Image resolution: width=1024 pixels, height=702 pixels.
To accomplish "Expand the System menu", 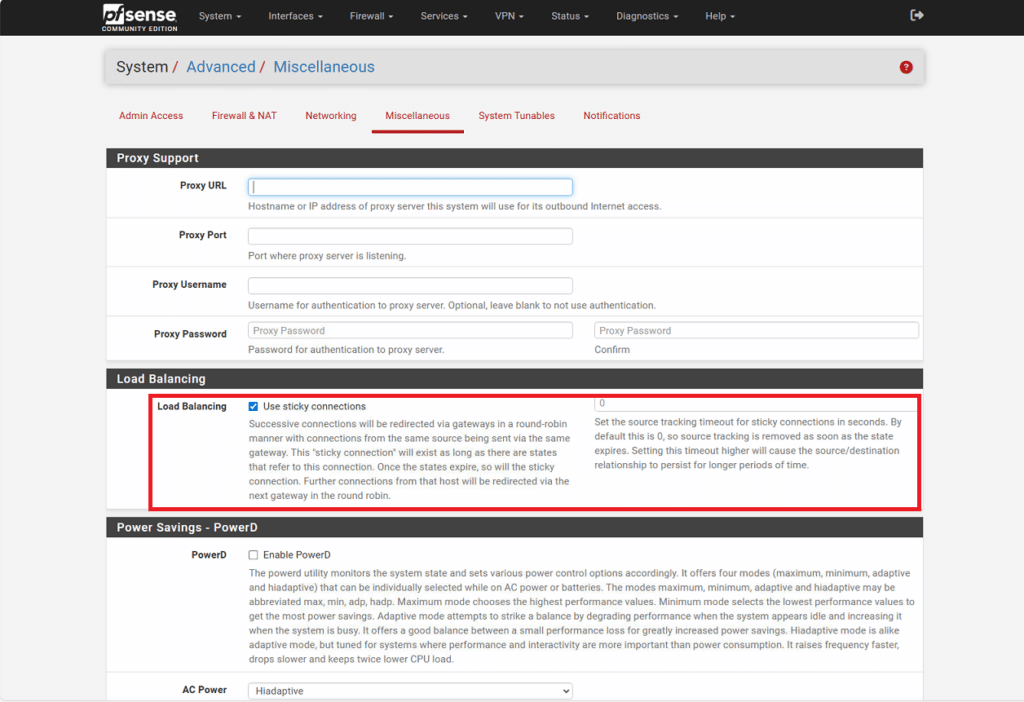I will click(220, 17).
